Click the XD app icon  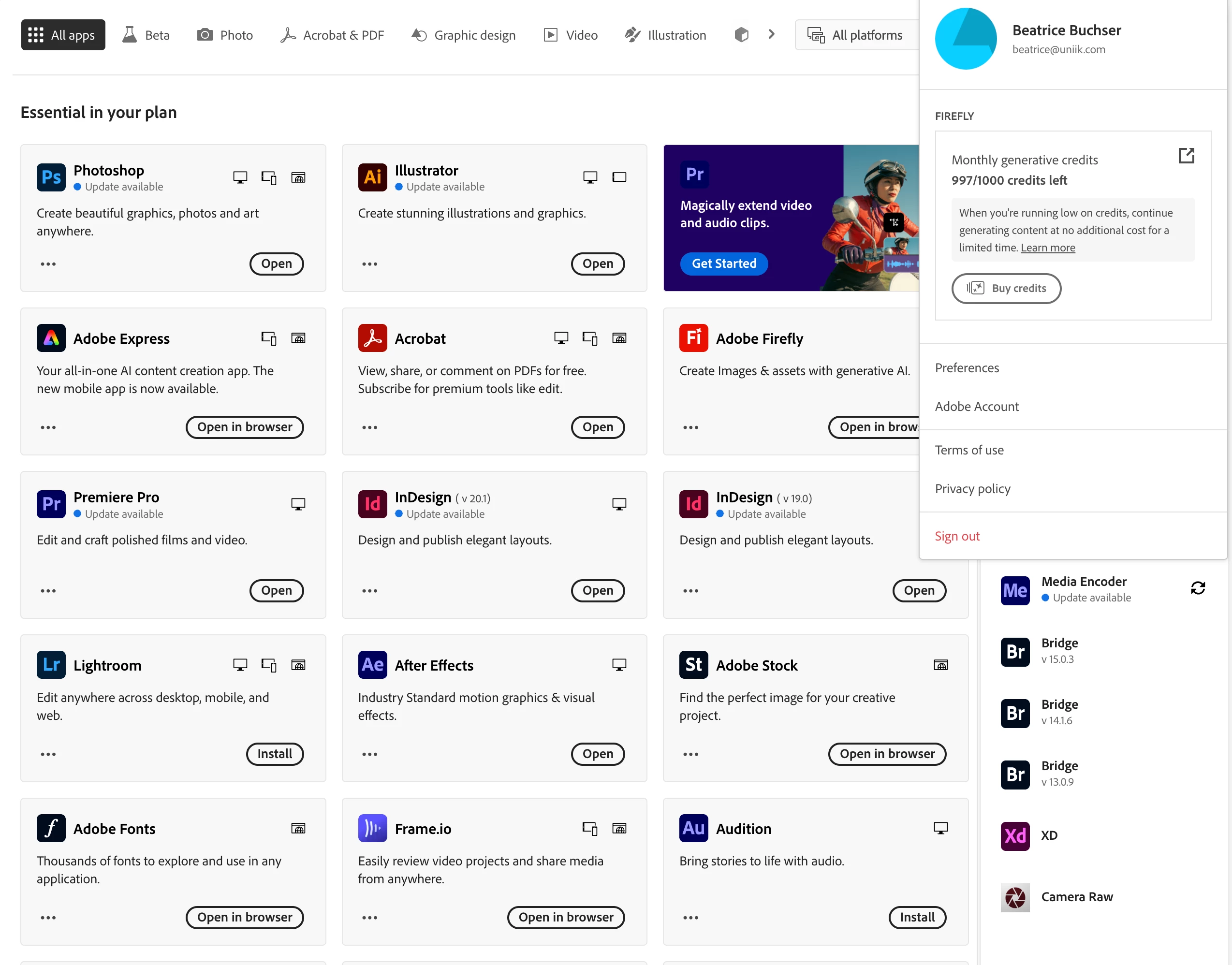(x=1015, y=835)
